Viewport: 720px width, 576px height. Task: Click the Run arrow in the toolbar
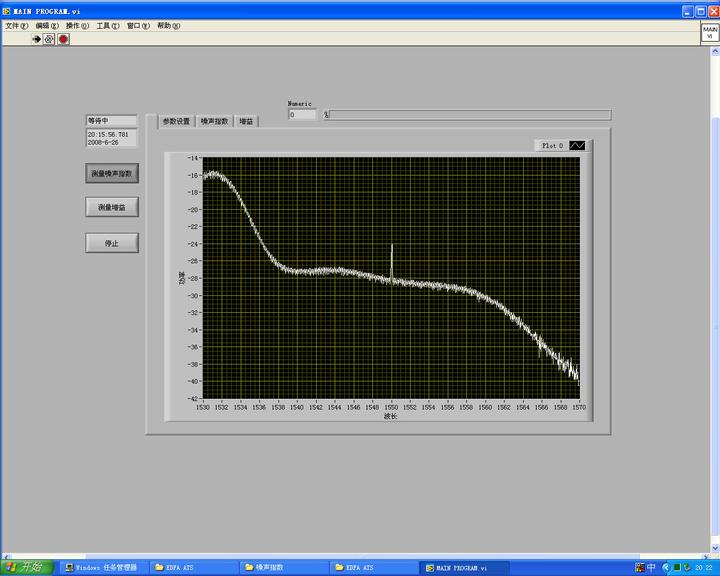coord(37,39)
